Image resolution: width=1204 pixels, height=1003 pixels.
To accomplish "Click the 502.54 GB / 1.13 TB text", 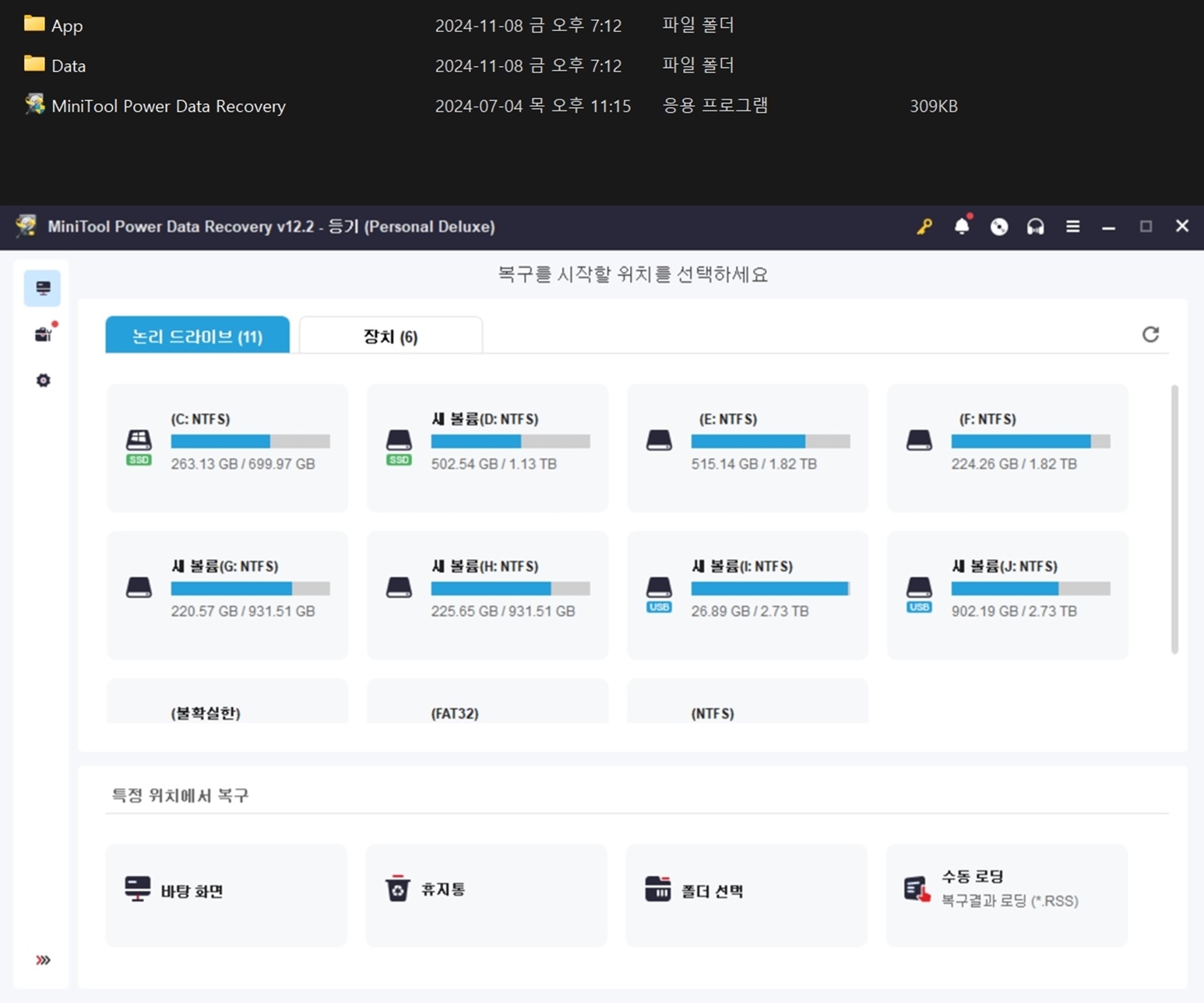I will 494,464.
